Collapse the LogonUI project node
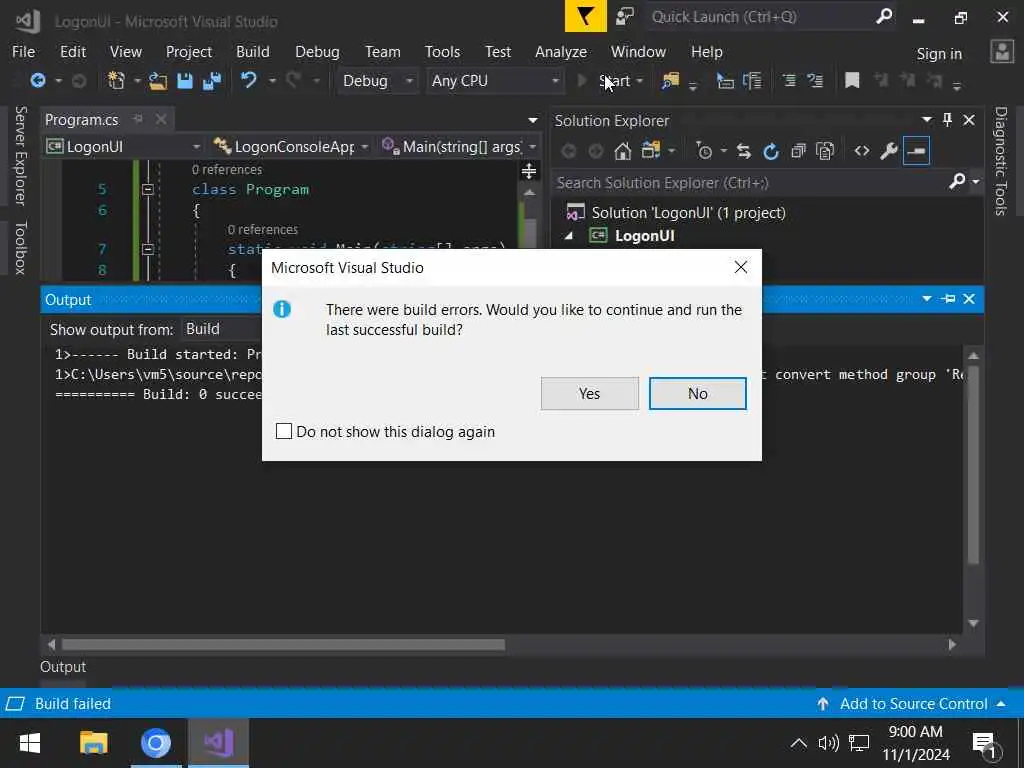This screenshot has width=1024, height=768. point(569,236)
